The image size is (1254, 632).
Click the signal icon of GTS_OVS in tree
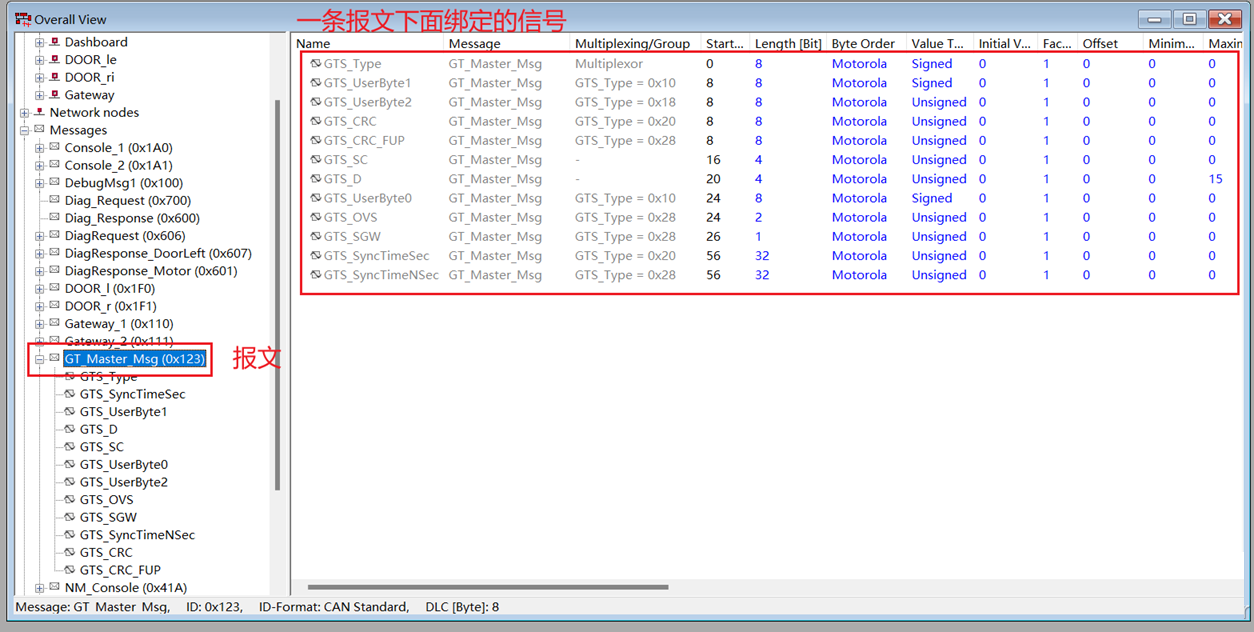pos(70,500)
